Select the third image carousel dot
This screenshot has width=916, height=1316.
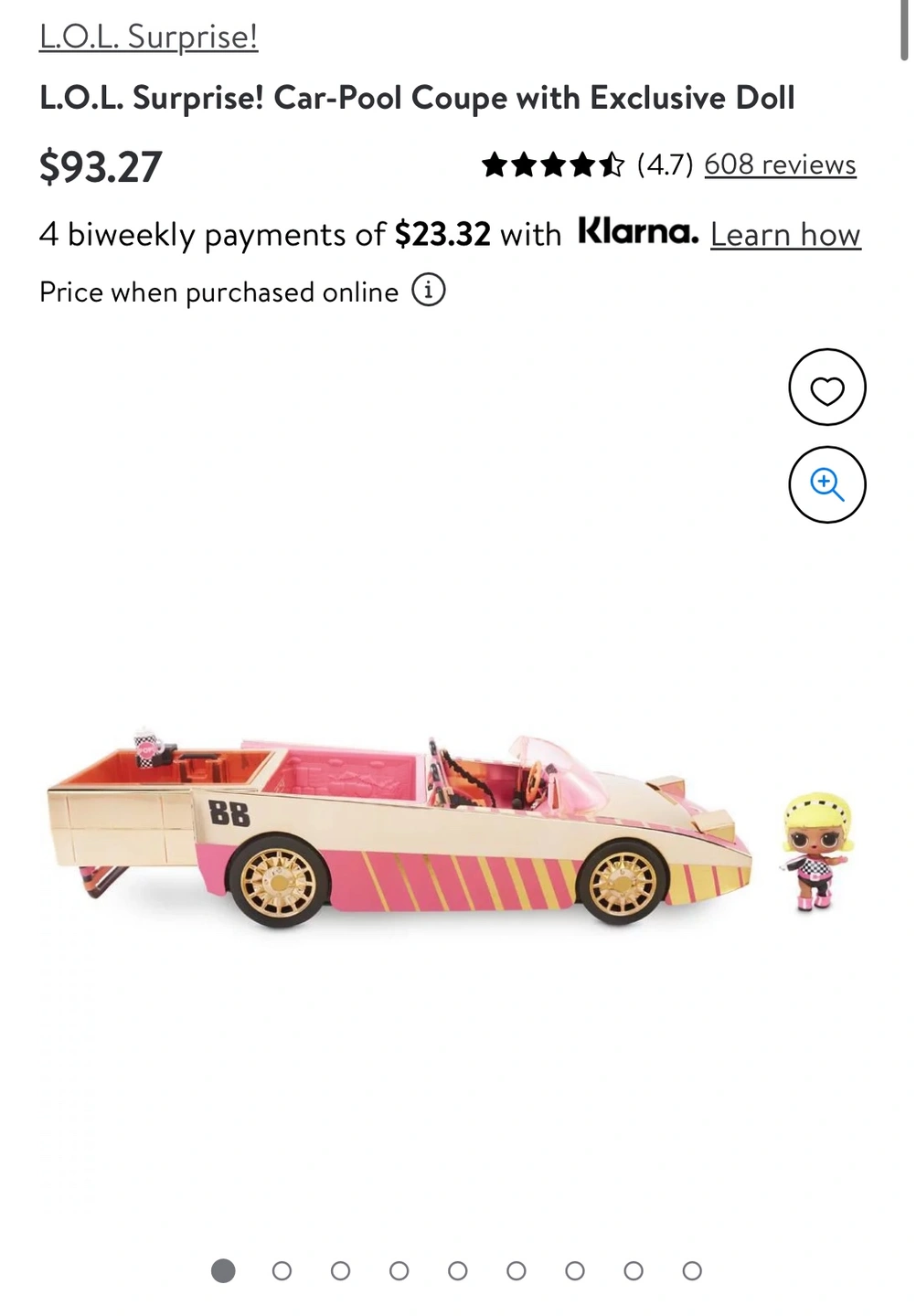[x=340, y=1270]
